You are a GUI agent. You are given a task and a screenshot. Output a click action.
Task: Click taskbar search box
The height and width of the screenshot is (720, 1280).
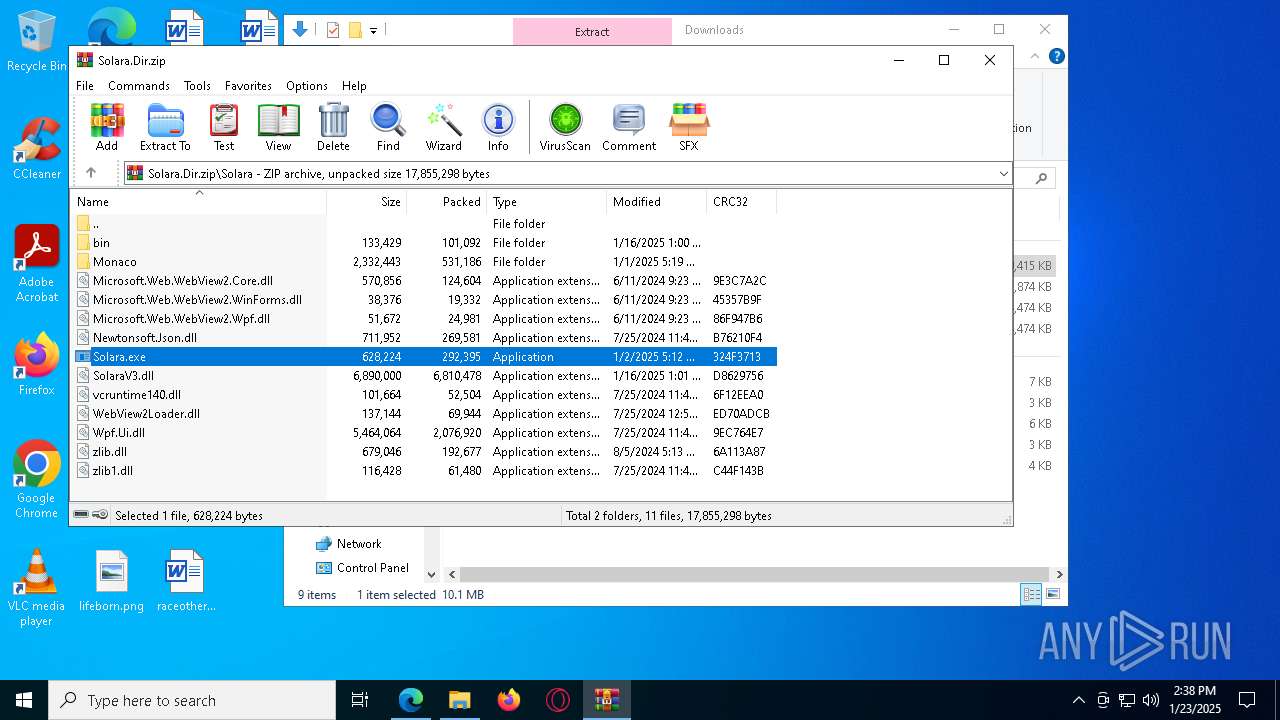tap(192, 700)
